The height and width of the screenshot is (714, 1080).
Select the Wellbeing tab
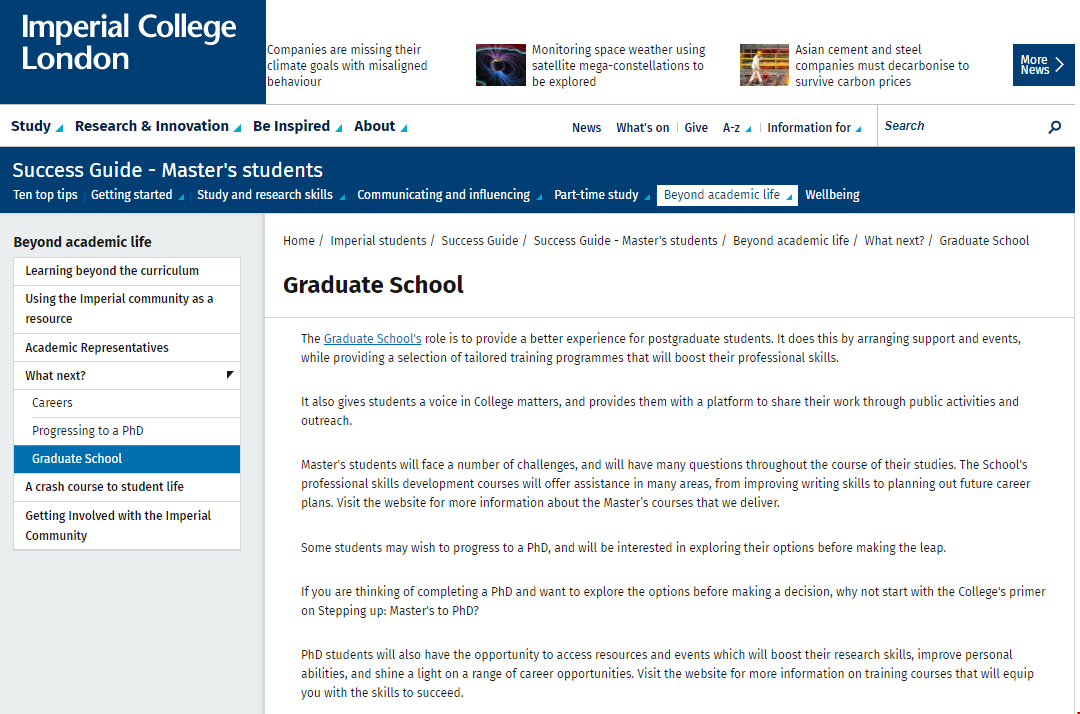tap(832, 195)
